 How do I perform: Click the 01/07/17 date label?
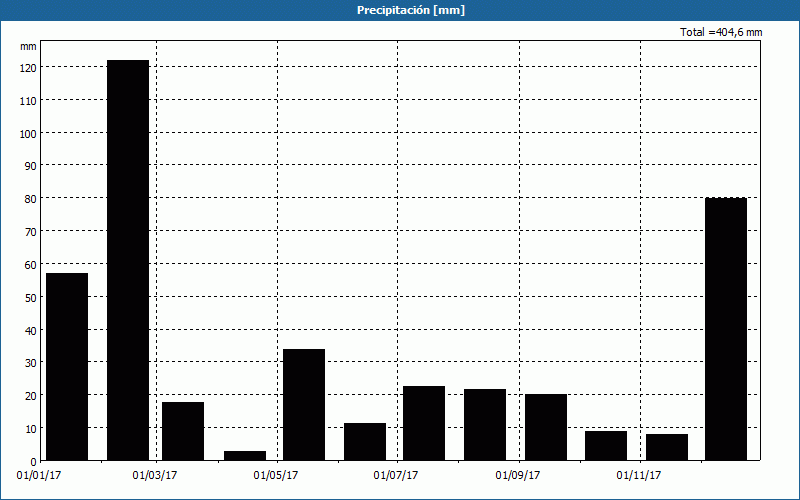click(x=396, y=476)
